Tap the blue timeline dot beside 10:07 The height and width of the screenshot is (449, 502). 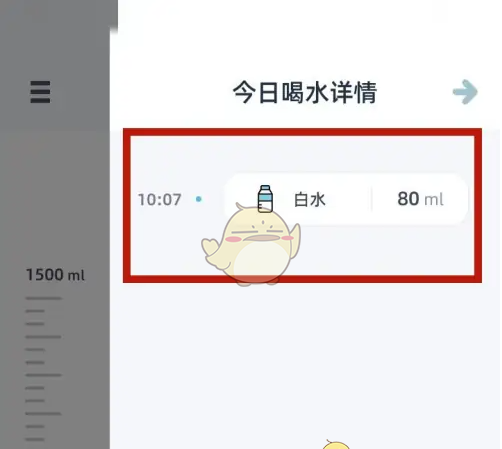pyautogui.click(x=199, y=199)
